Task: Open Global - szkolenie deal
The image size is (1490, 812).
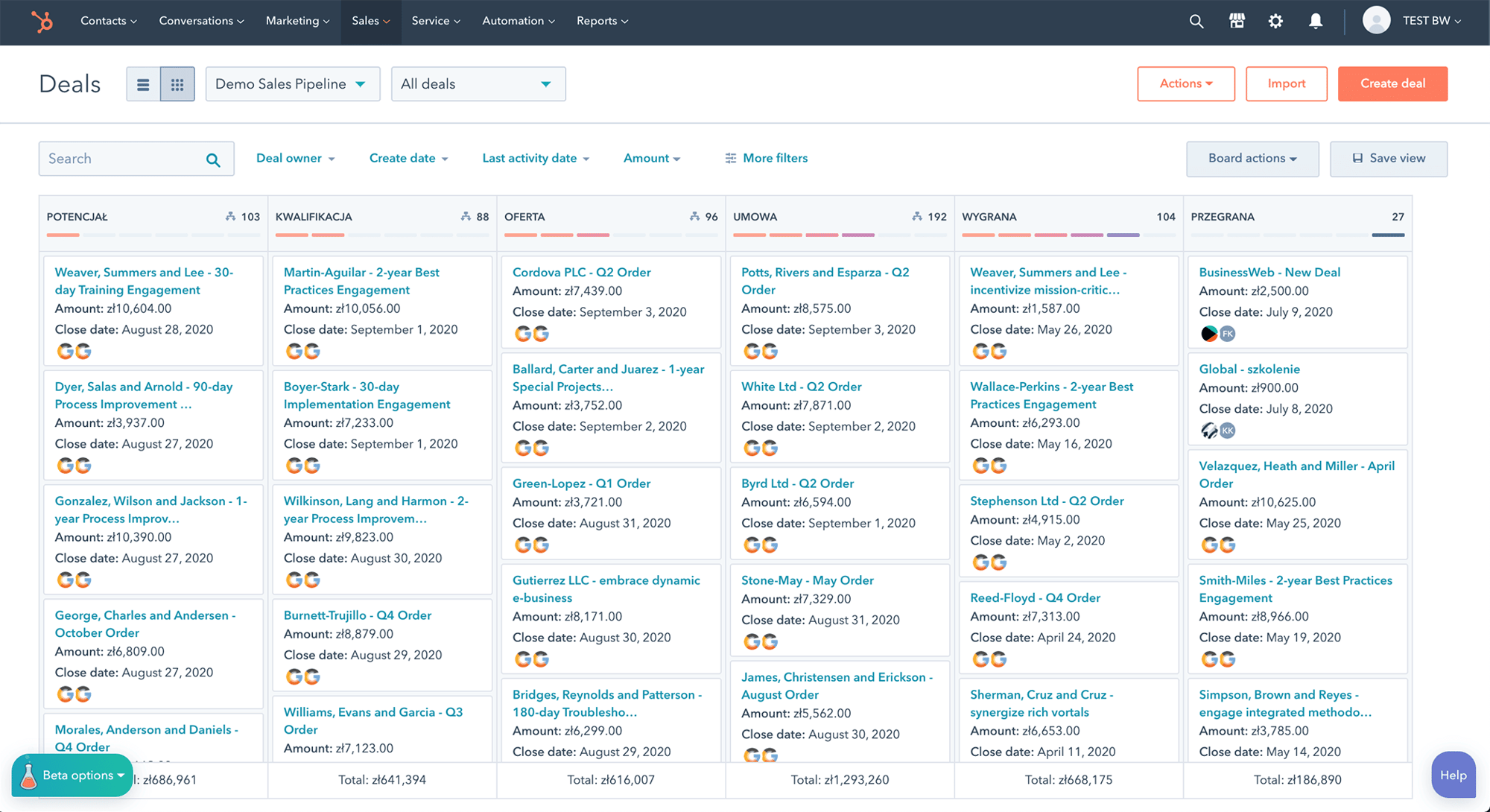Action: (x=1249, y=369)
